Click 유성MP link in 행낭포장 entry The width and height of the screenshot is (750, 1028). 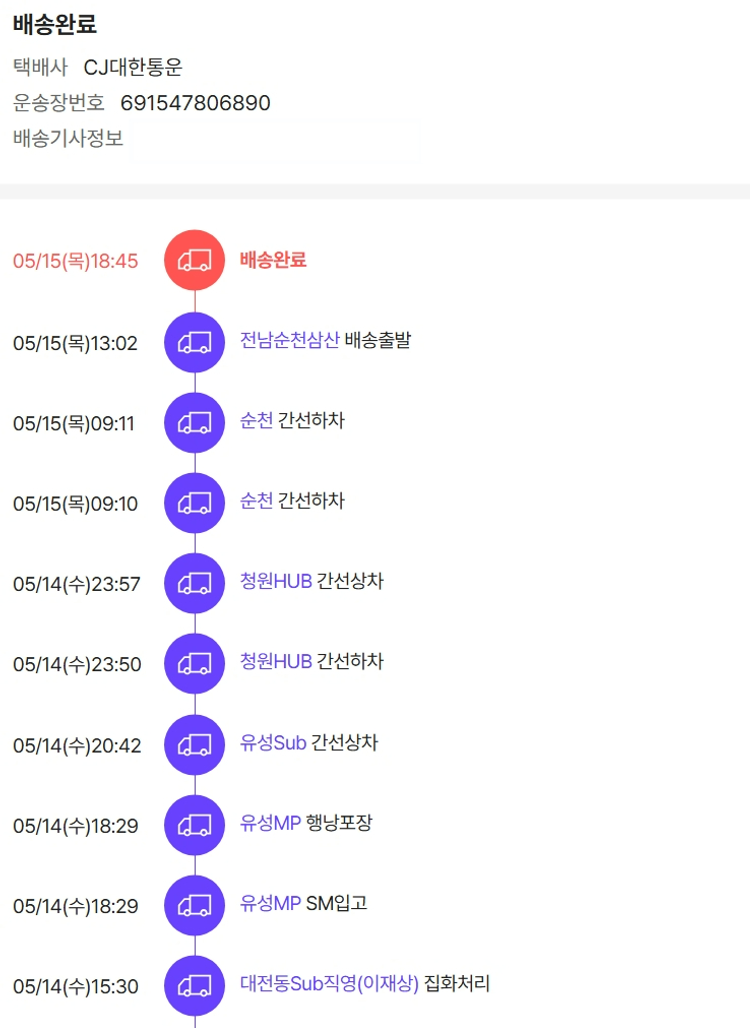[x=270, y=823]
